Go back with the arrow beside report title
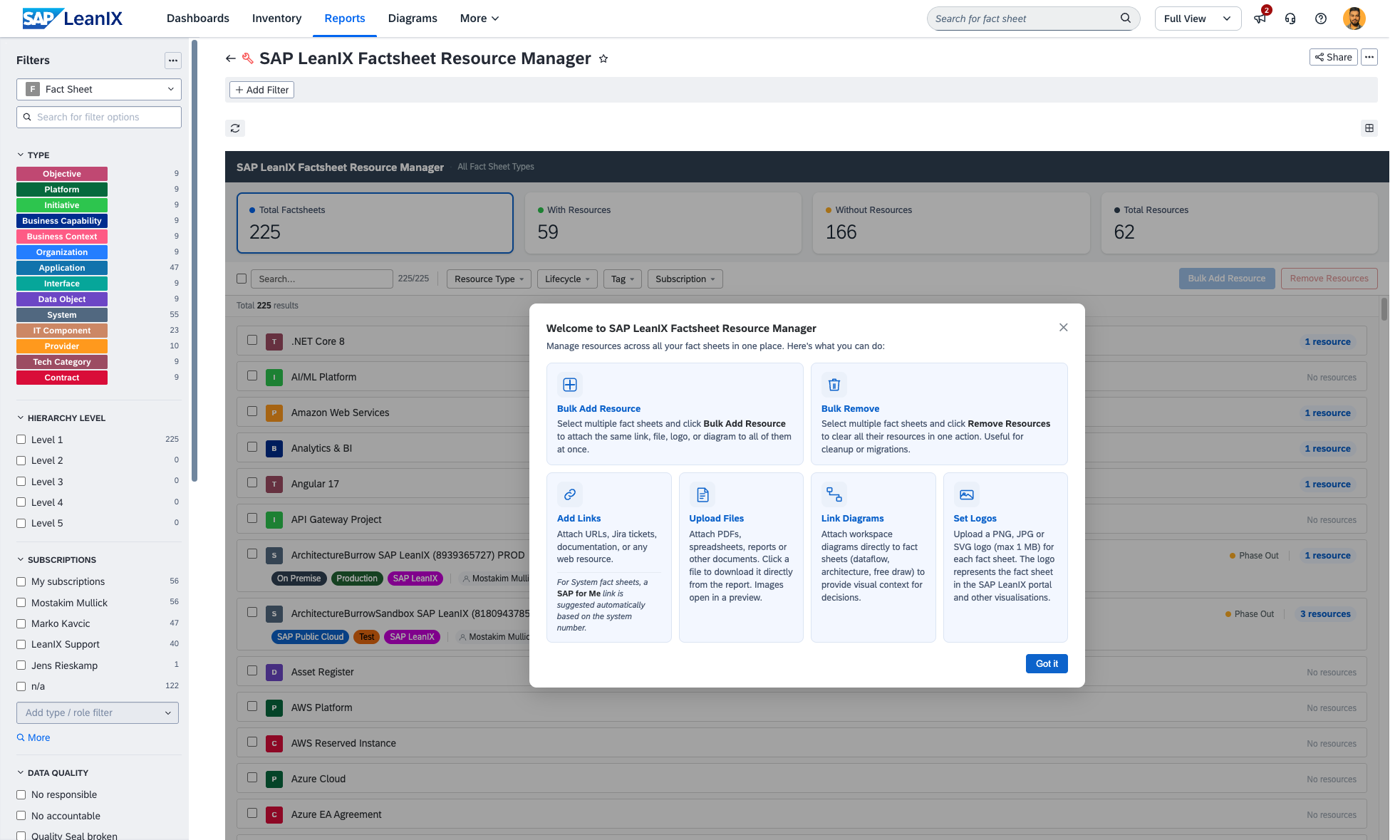This screenshot has width=1400, height=840. (230, 58)
